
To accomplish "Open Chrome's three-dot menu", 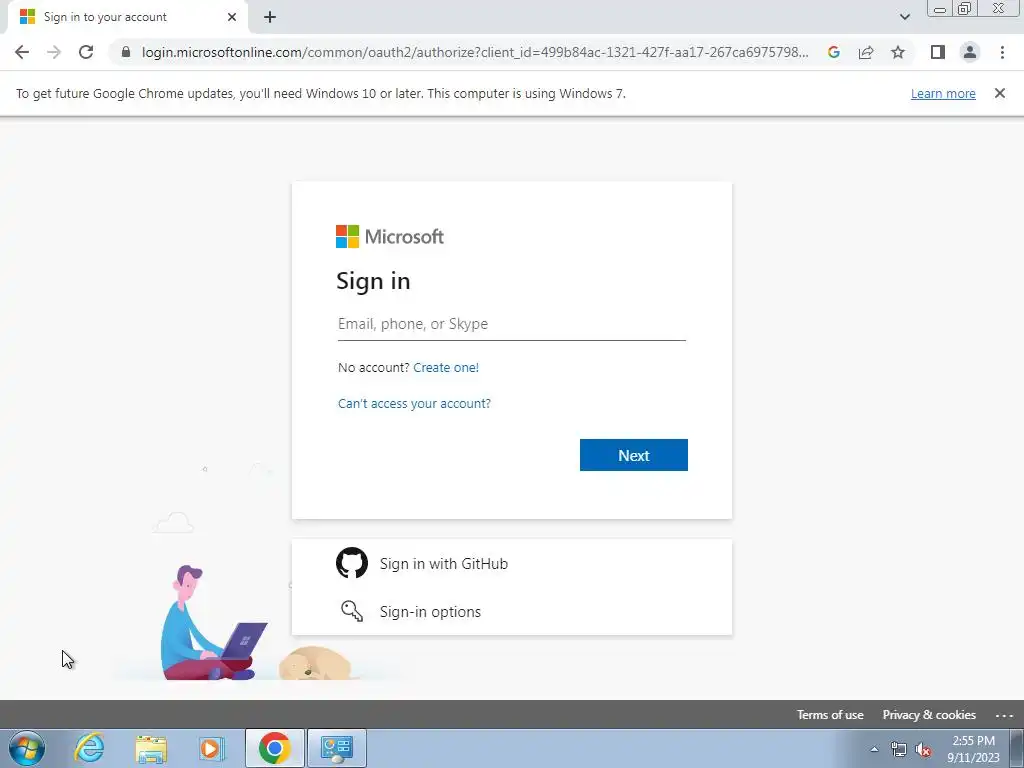I will (x=1002, y=52).
